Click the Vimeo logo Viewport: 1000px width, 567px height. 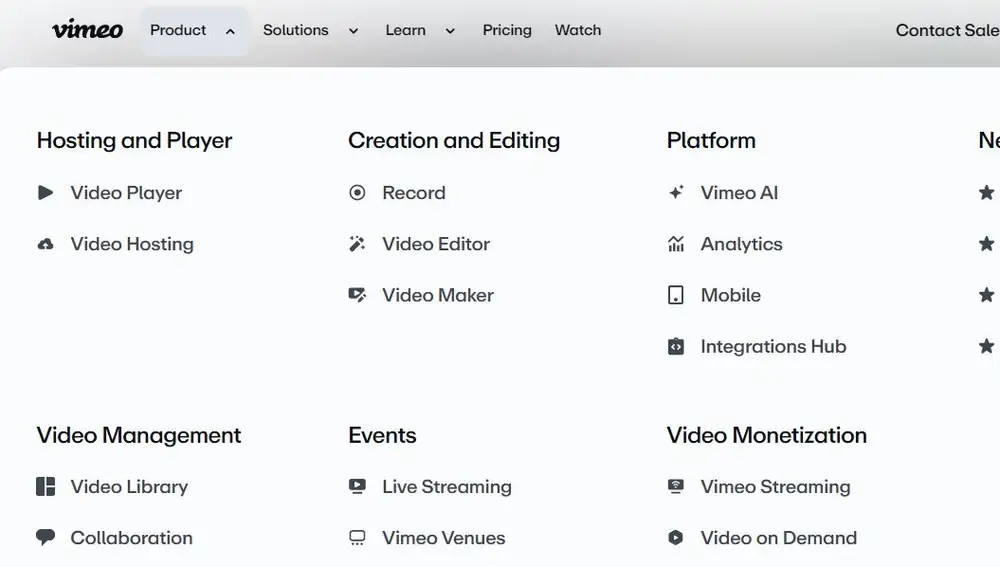[87, 29]
